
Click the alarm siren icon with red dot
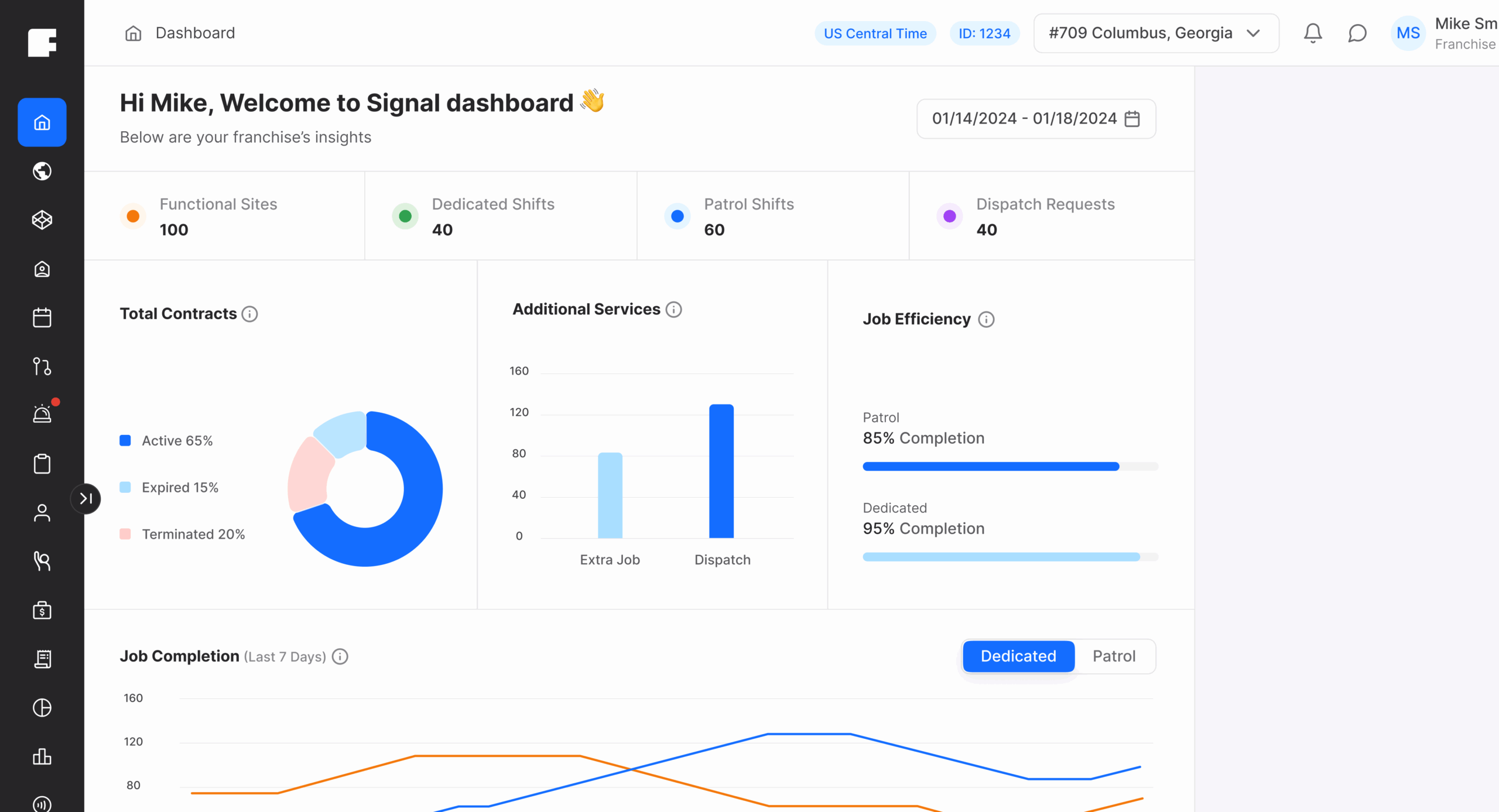(x=42, y=414)
